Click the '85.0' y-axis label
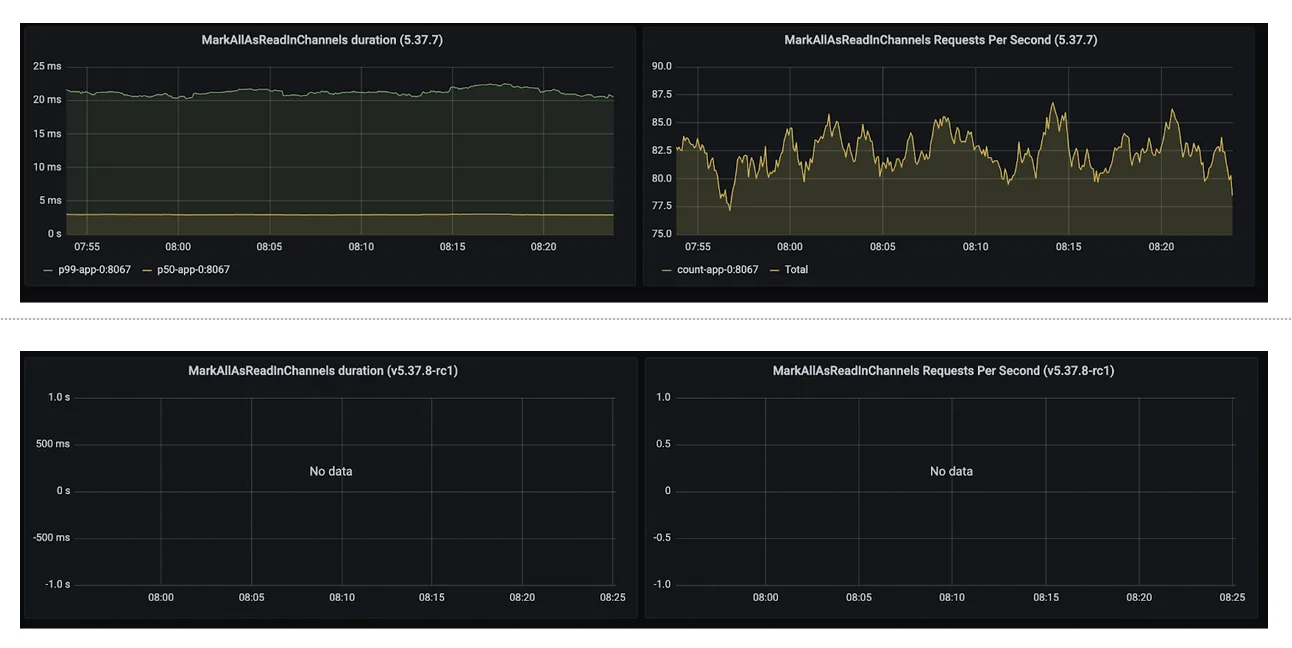The image size is (1292, 648). click(x=661, y=123)
